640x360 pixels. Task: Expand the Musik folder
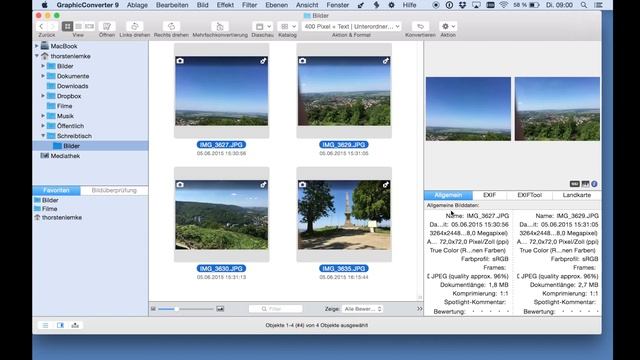43,116
